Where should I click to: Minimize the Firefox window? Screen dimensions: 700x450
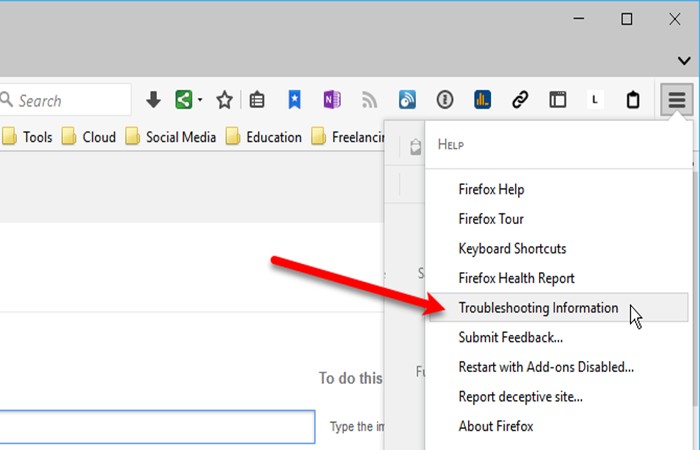point(579,19)
